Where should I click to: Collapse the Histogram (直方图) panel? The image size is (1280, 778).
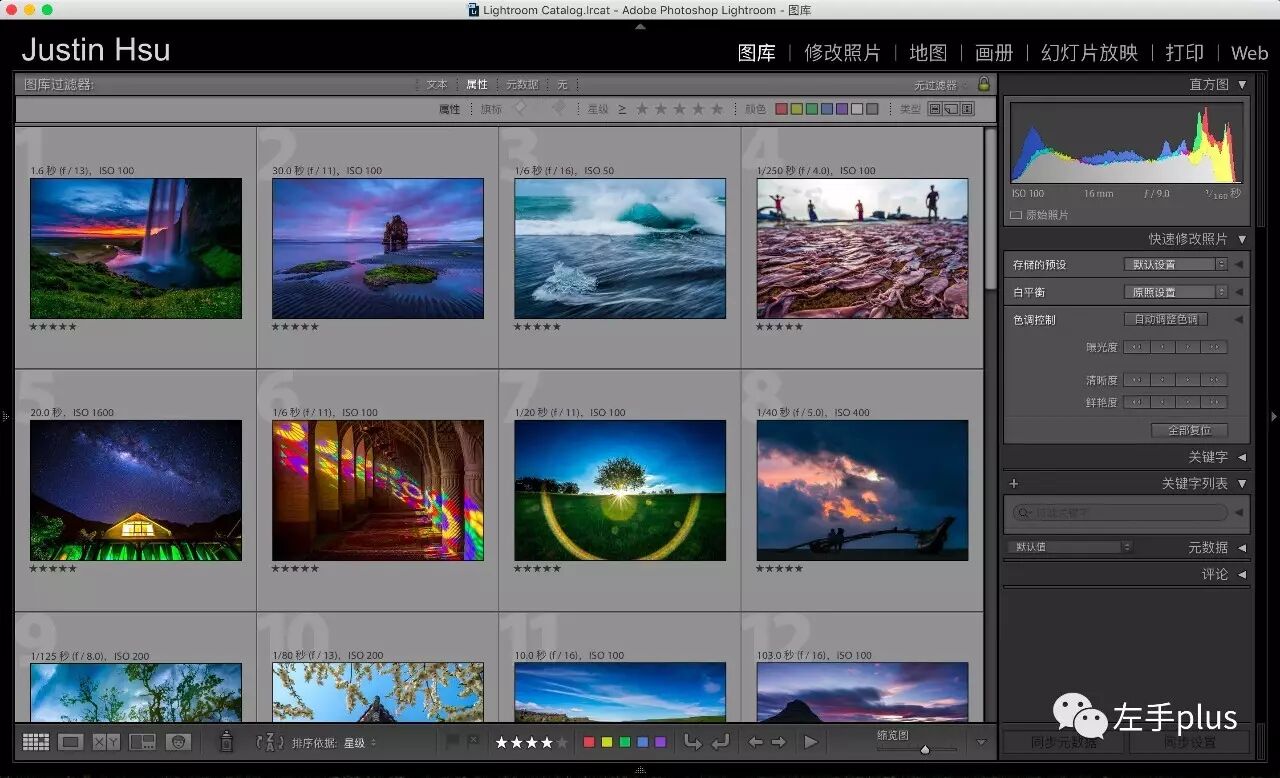[x=1242, y=85]
